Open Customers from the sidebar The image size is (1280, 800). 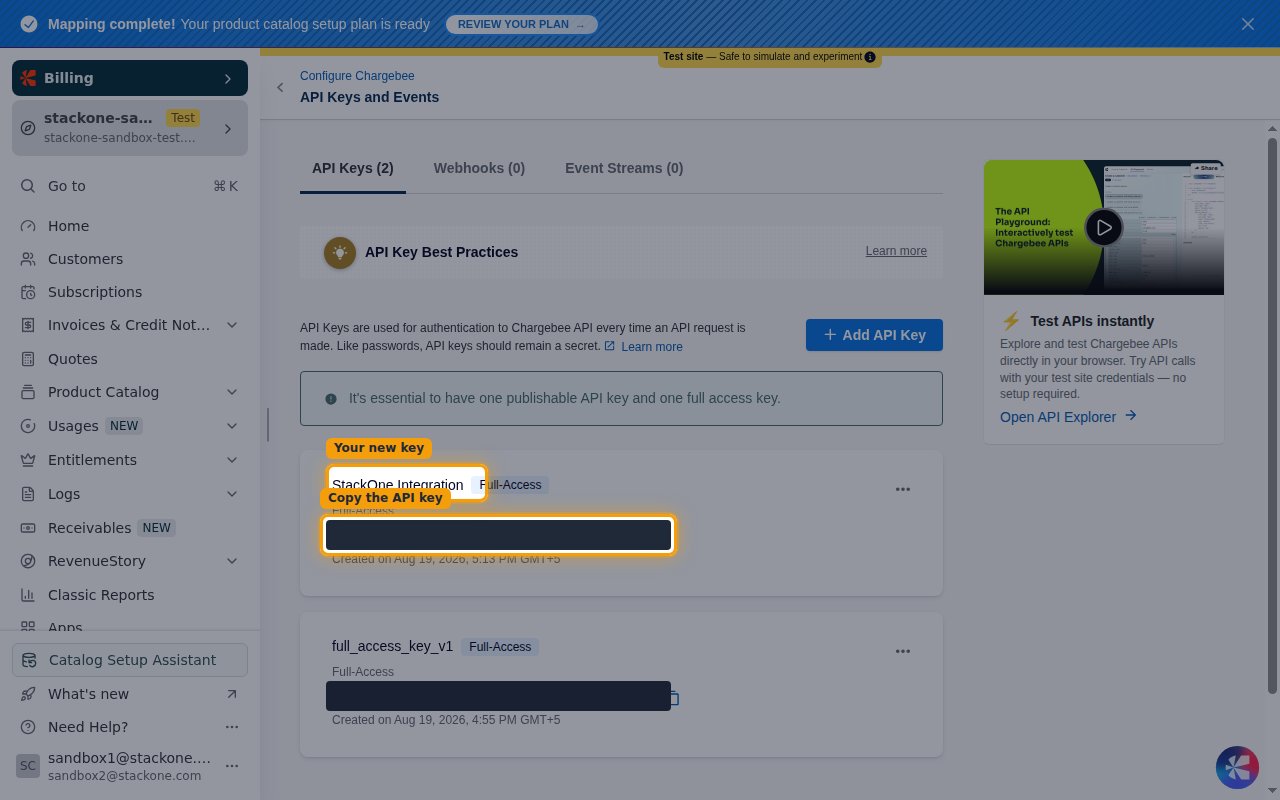[x=85, y=259]
